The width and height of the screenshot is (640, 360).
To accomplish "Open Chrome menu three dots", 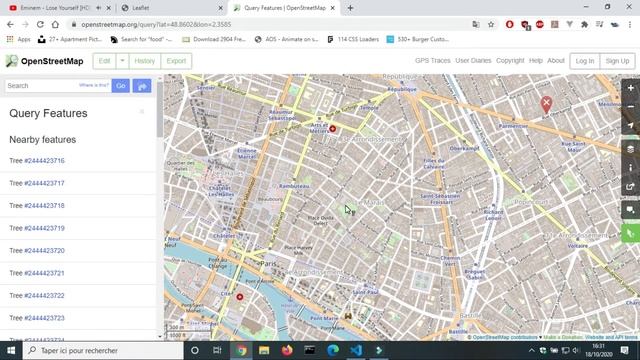I will pyautogui.click(x=630, y=24).
